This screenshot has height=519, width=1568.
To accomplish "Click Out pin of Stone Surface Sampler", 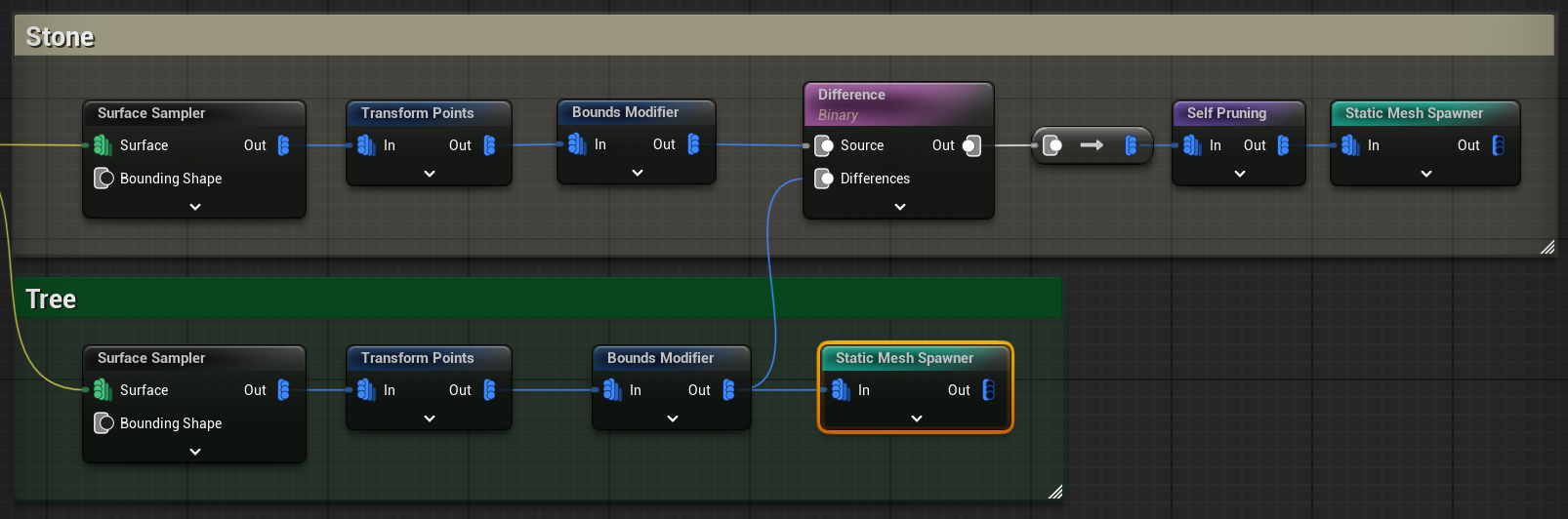I will [x=284, y=145].
